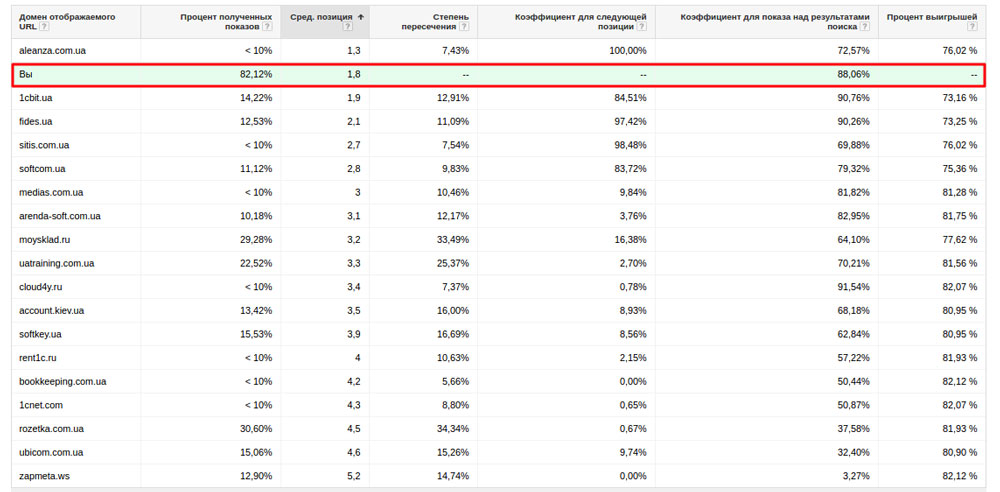
Task: Select the medias.com.ua domain cell
Action: 51,193
